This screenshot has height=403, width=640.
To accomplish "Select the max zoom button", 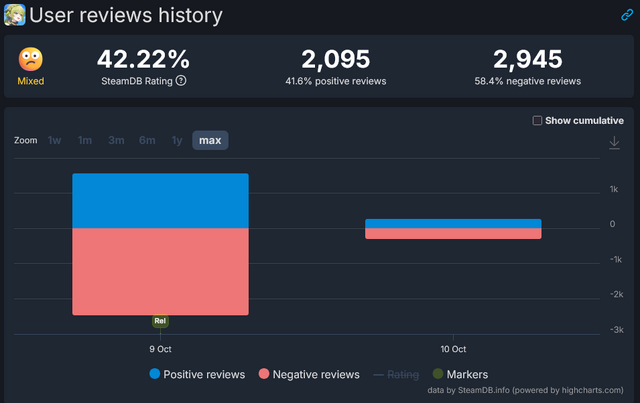I will 210,140.
